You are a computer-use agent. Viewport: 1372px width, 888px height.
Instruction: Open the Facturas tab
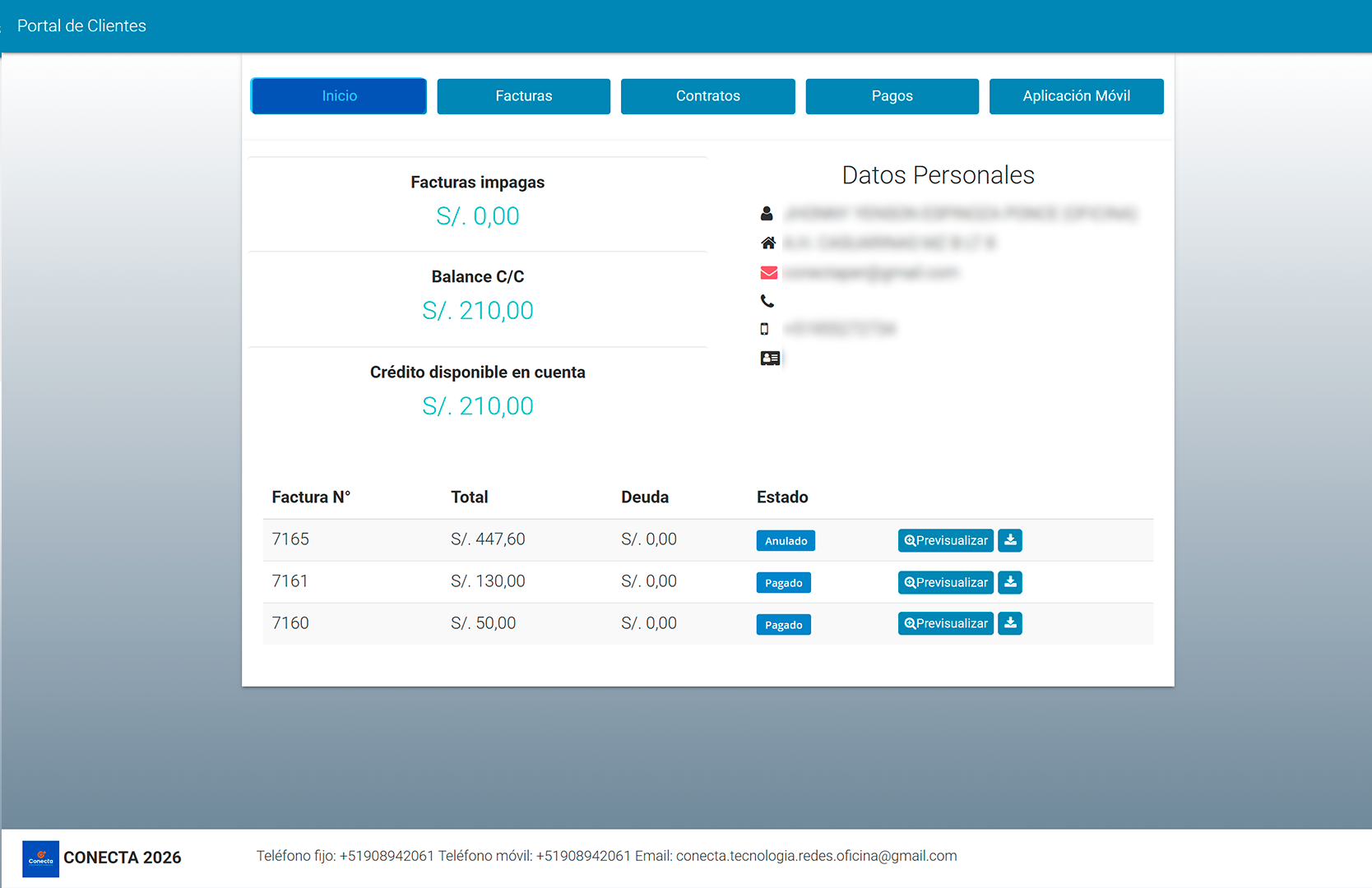pos(523,96)
